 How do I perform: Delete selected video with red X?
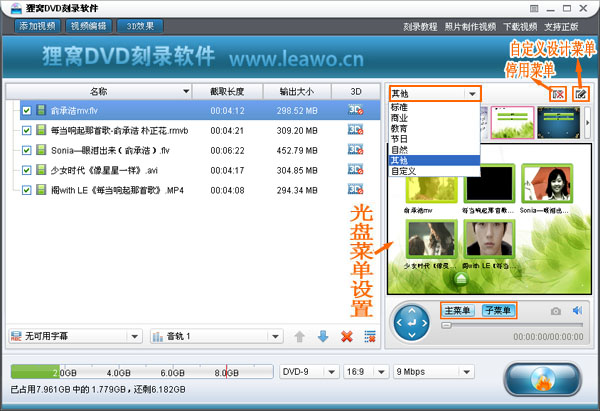point(347,336)
